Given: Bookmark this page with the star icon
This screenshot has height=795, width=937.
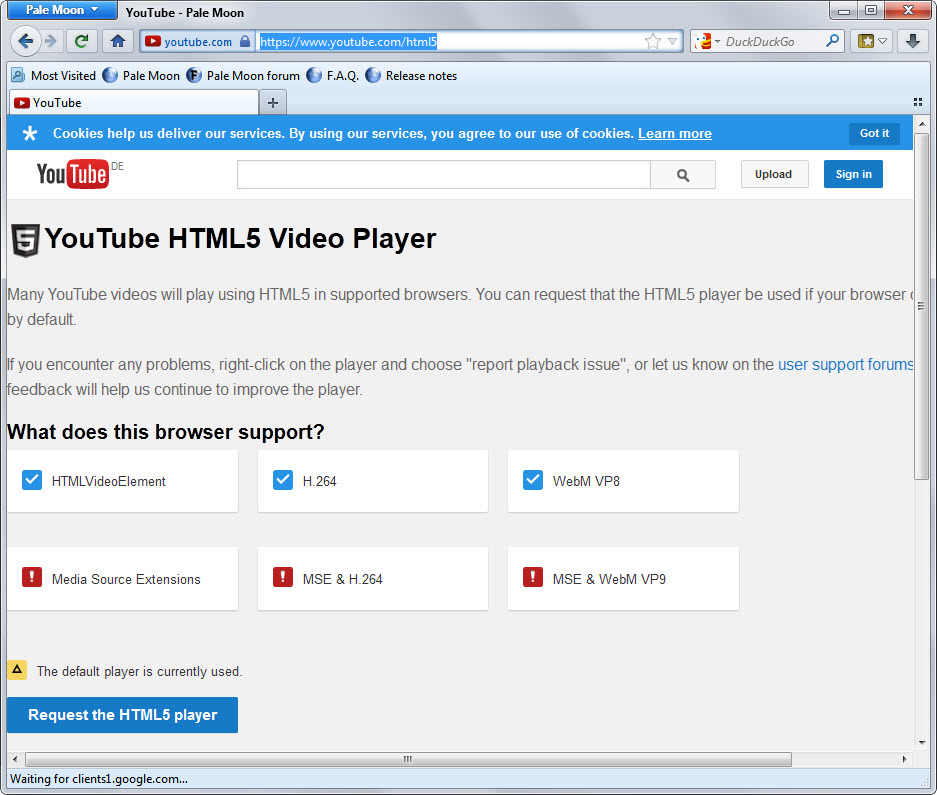Looking at the screenshot, I should coord(653,41).
